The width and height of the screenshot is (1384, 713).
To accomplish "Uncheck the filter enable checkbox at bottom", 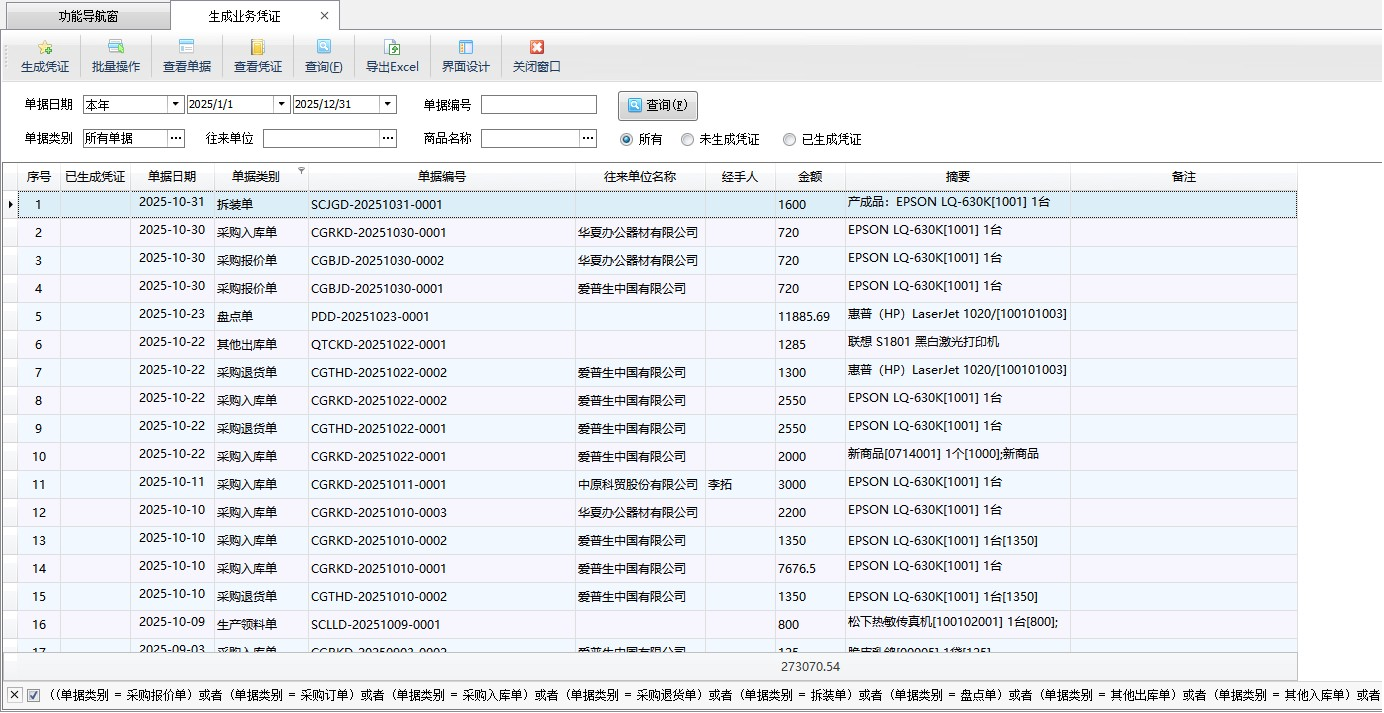I will click(34, 696).
